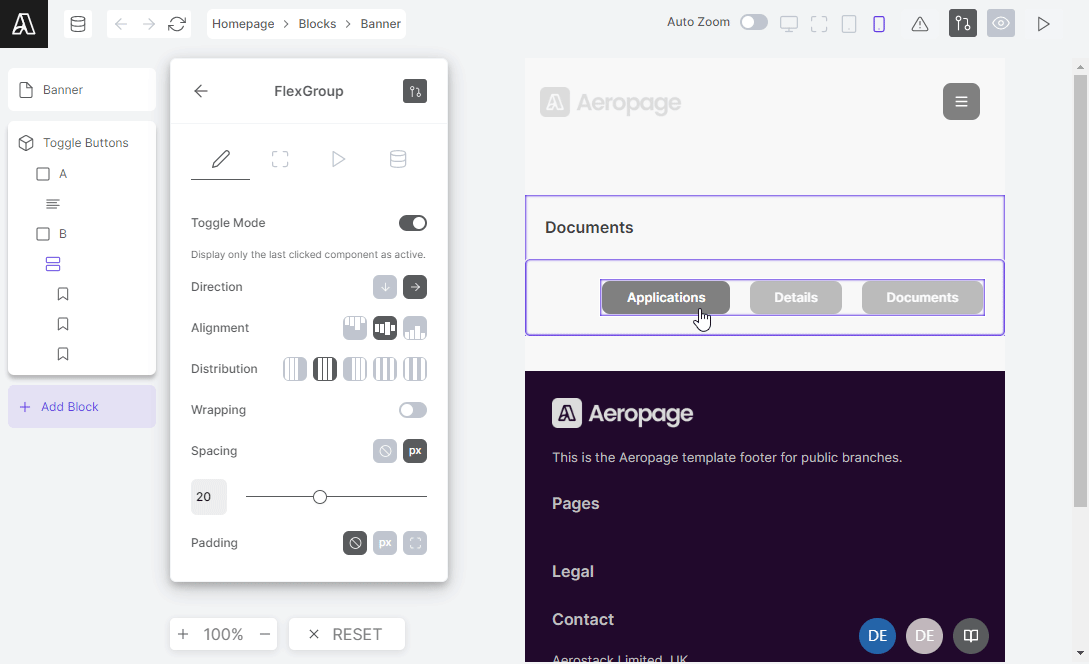The width and height of the screenshot is (1089, 664).
Task: Open the book documentation icon
Action: (971, 636)
